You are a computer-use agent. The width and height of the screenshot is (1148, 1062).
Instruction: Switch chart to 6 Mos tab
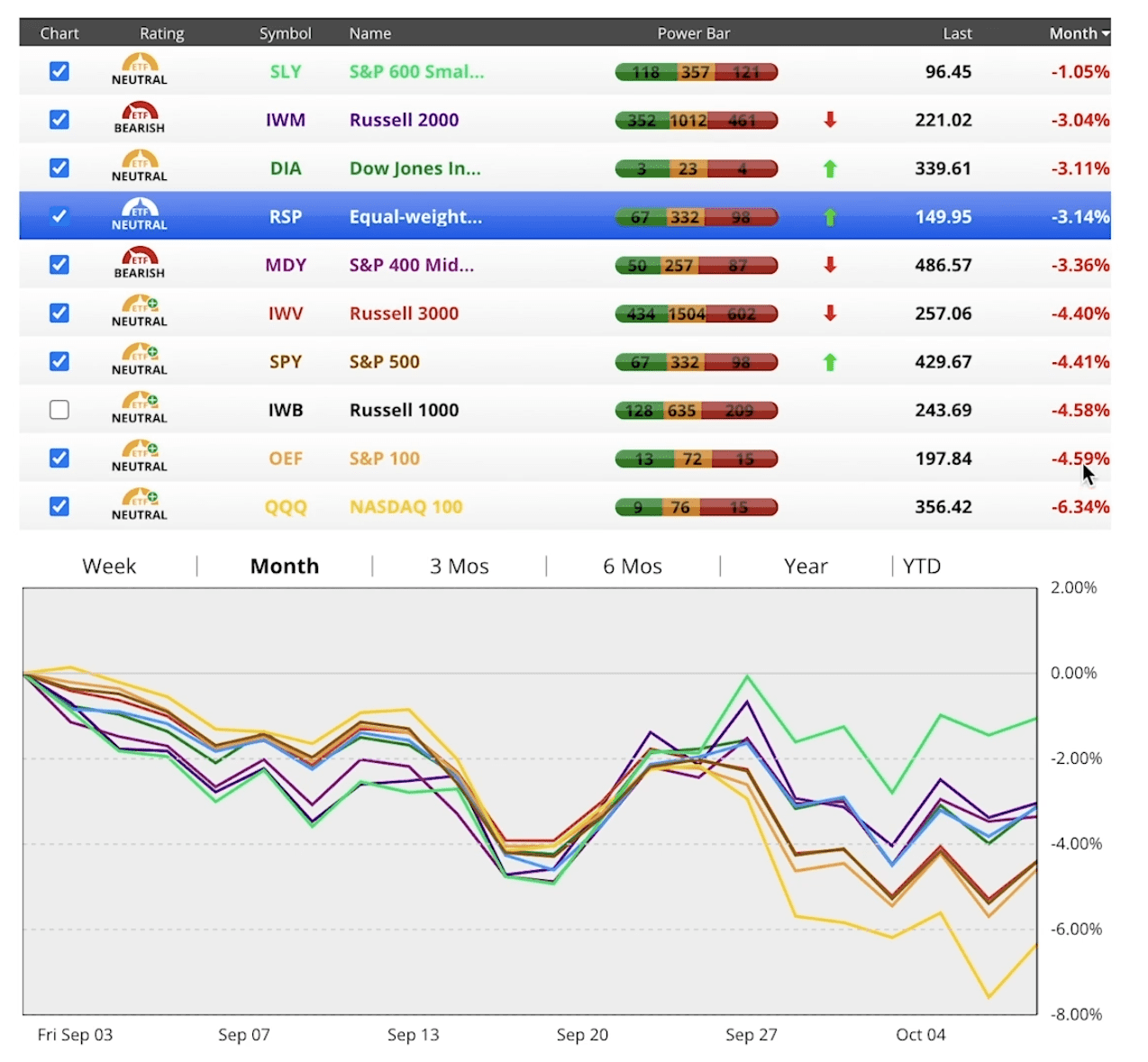633,567
